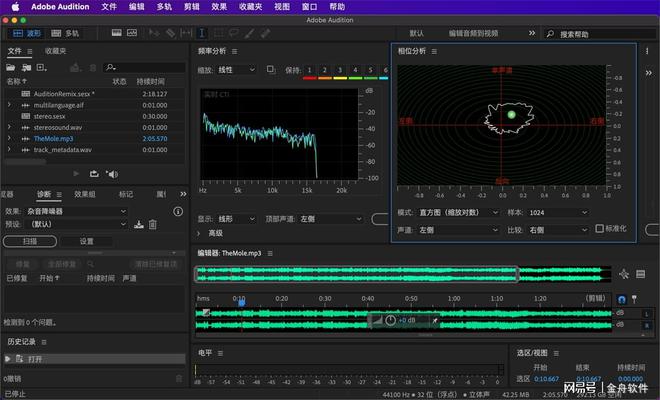Select the Time Selection I-beam tool
This screenshot has width=660, height=400.
pyautogui.click(x=202, y=33)
